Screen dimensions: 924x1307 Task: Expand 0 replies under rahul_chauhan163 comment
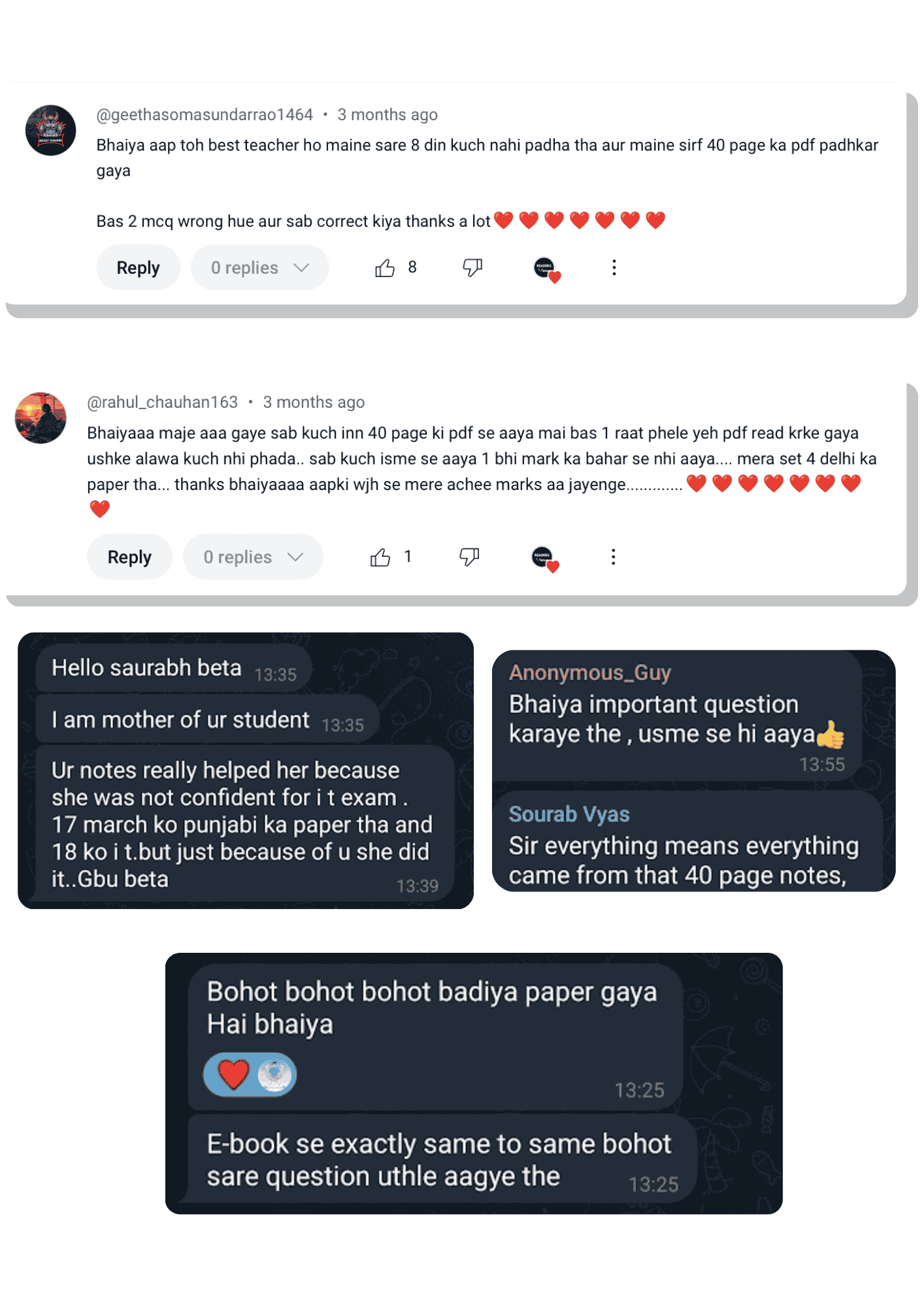pyautogui.click(x=253, y=557)
